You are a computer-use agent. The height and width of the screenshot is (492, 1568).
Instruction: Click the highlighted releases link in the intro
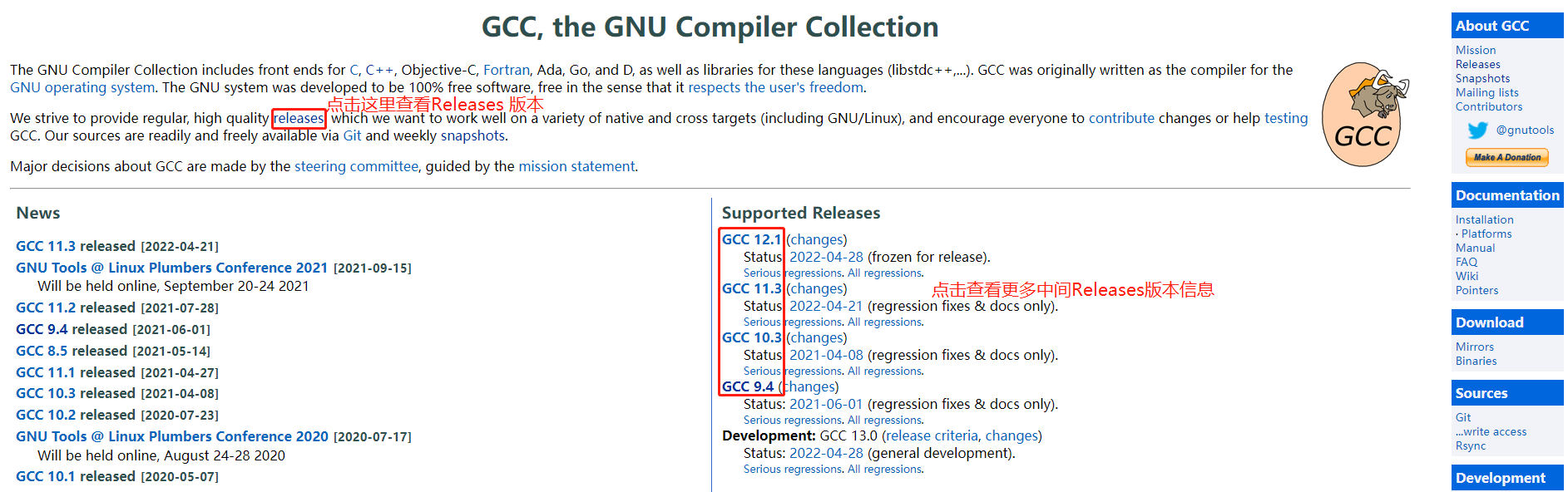pos(299,118)
